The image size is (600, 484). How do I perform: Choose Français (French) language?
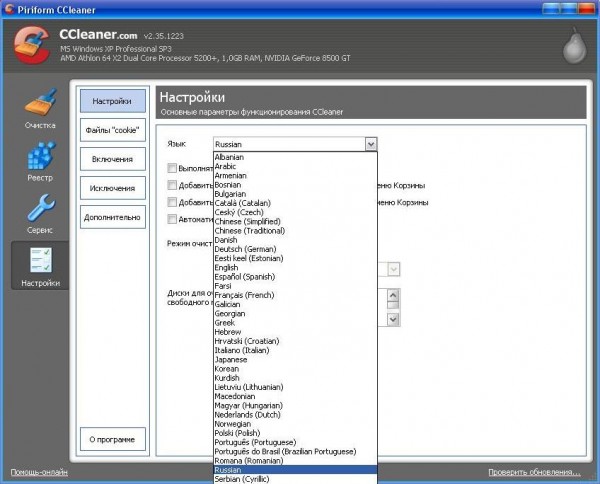(x=295, y=295)
